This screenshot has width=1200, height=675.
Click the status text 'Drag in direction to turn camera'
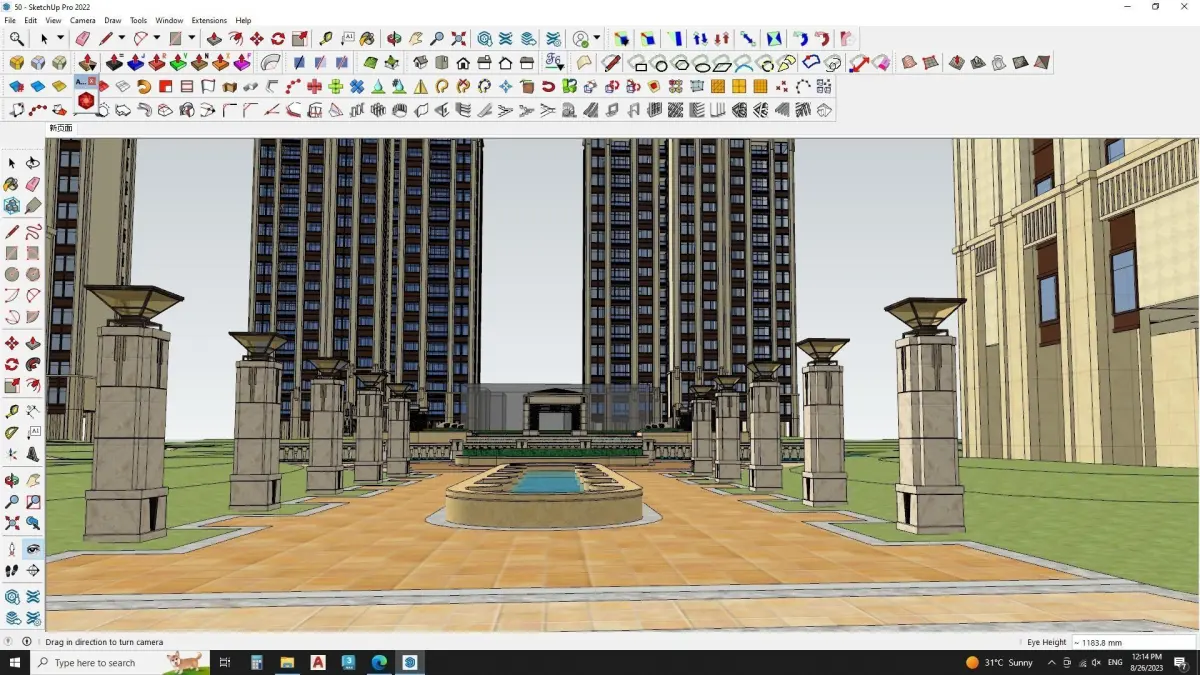tap(104, 642)
